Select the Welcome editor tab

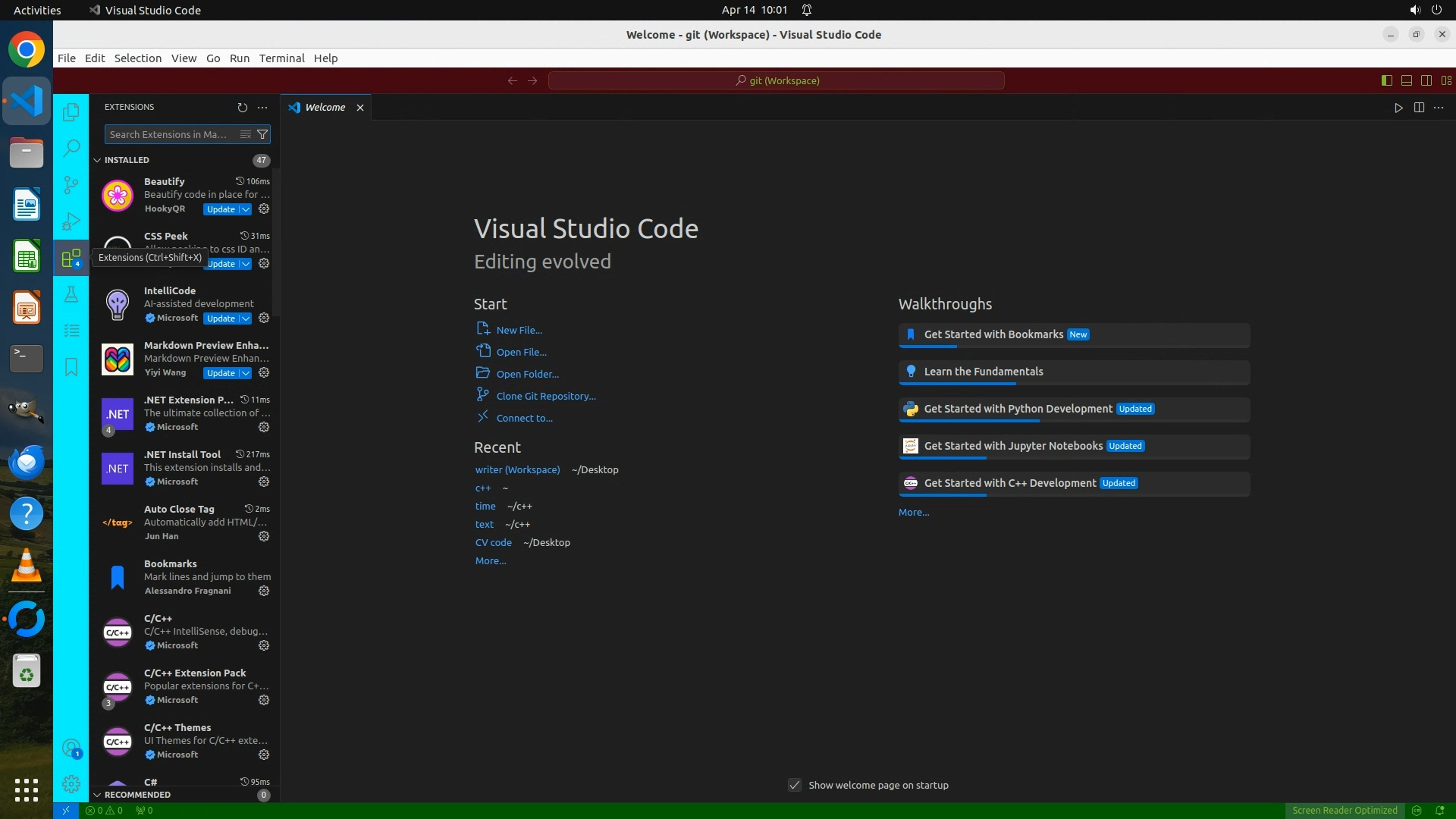325,108
